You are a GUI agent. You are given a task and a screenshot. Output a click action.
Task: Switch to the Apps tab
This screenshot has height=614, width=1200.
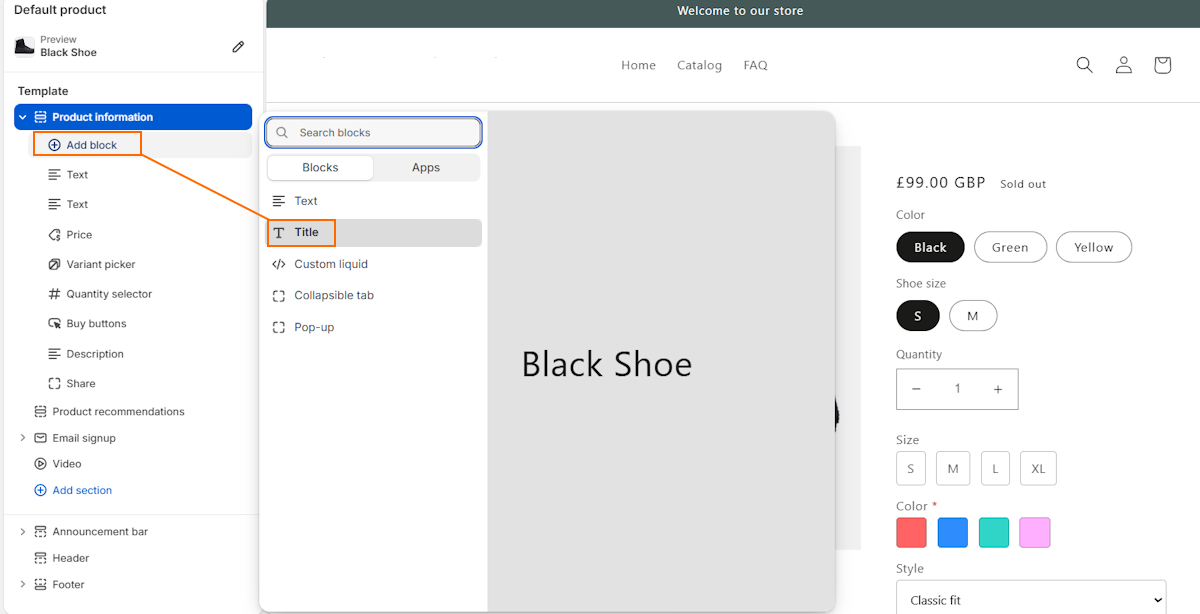[x=426, y=168]
